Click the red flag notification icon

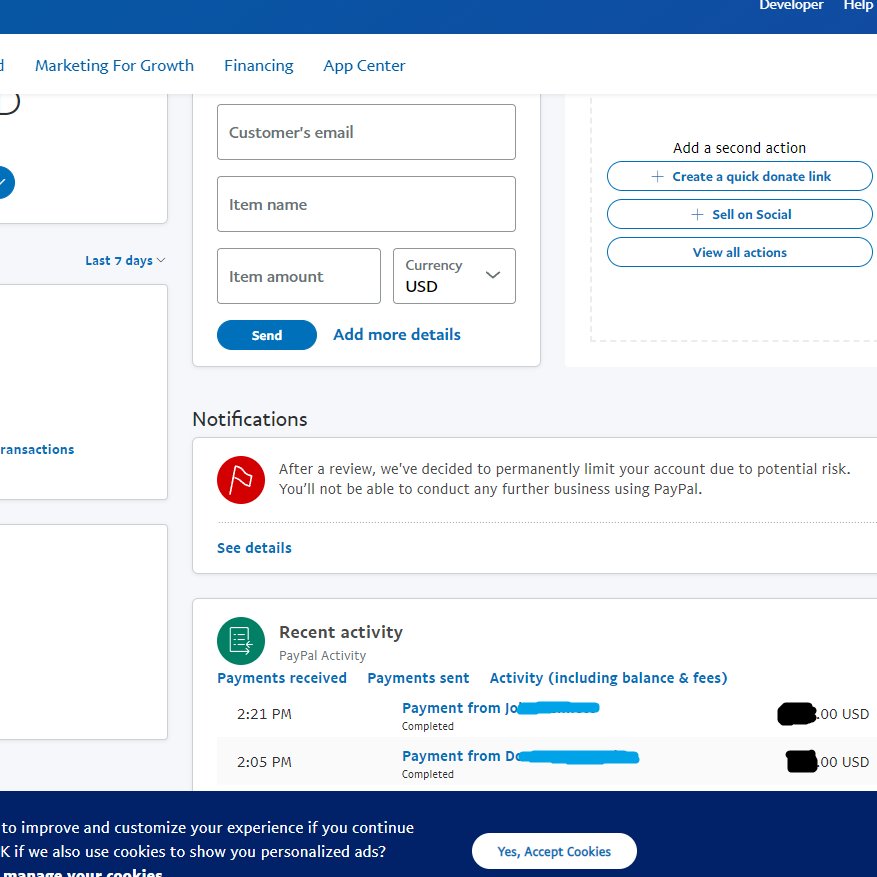pos(241,480)
